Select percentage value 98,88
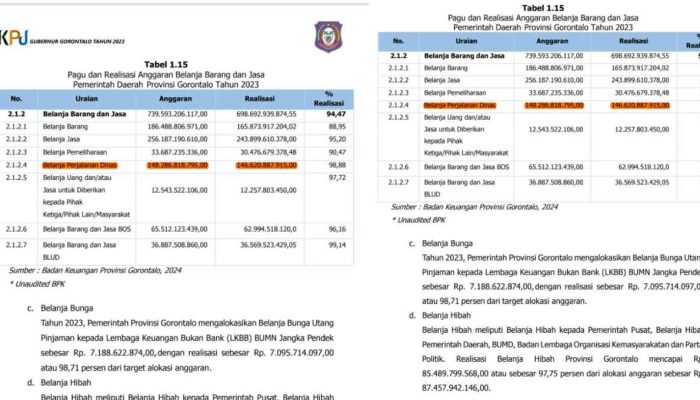700x400 pixels. [x=337, y=165]
